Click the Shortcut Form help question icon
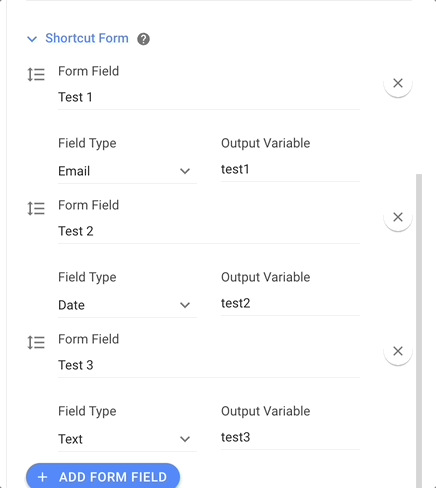 [143, 39]
